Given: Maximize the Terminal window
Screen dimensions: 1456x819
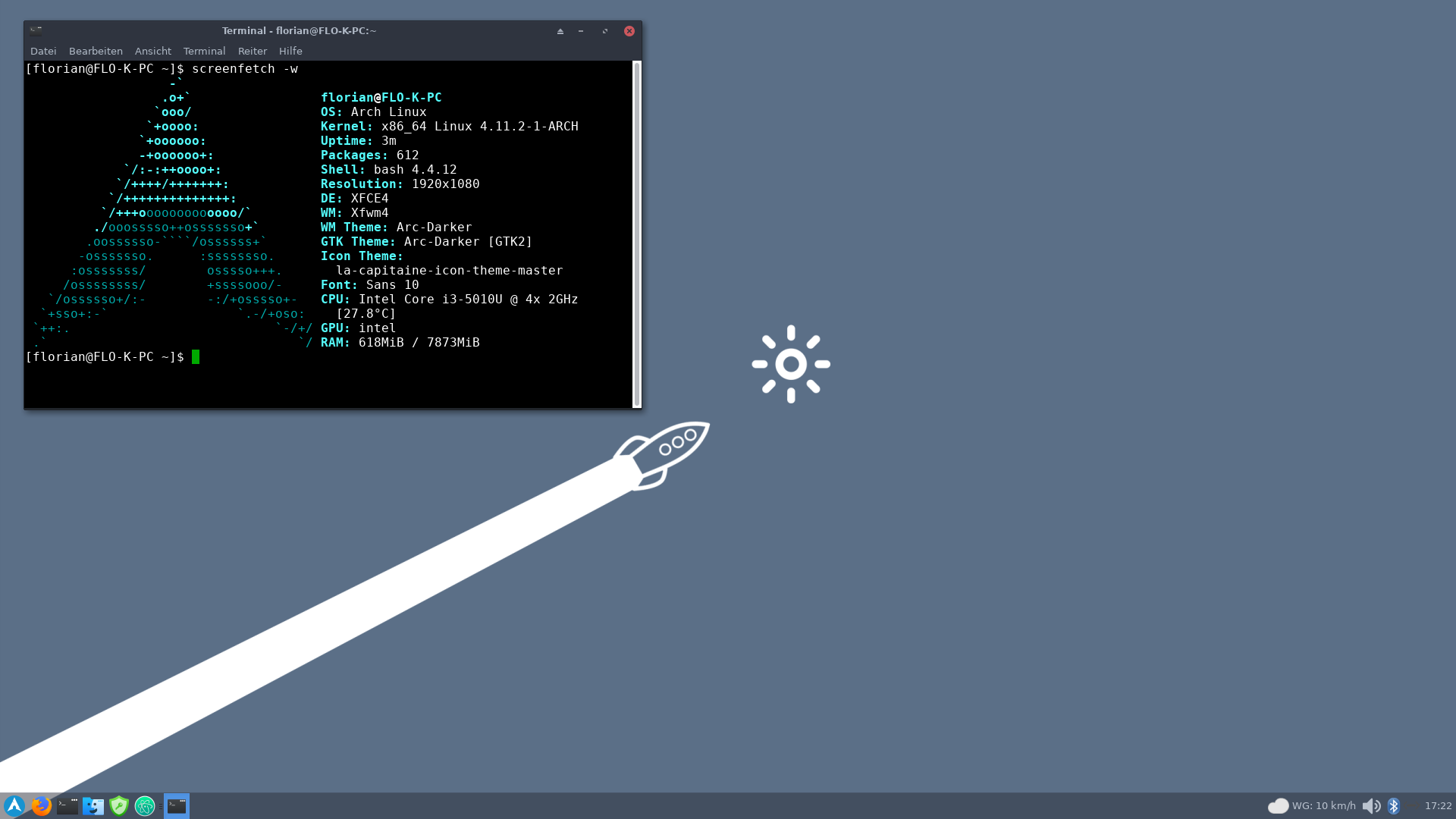Looking at the screenshot, I should point(604,31).
